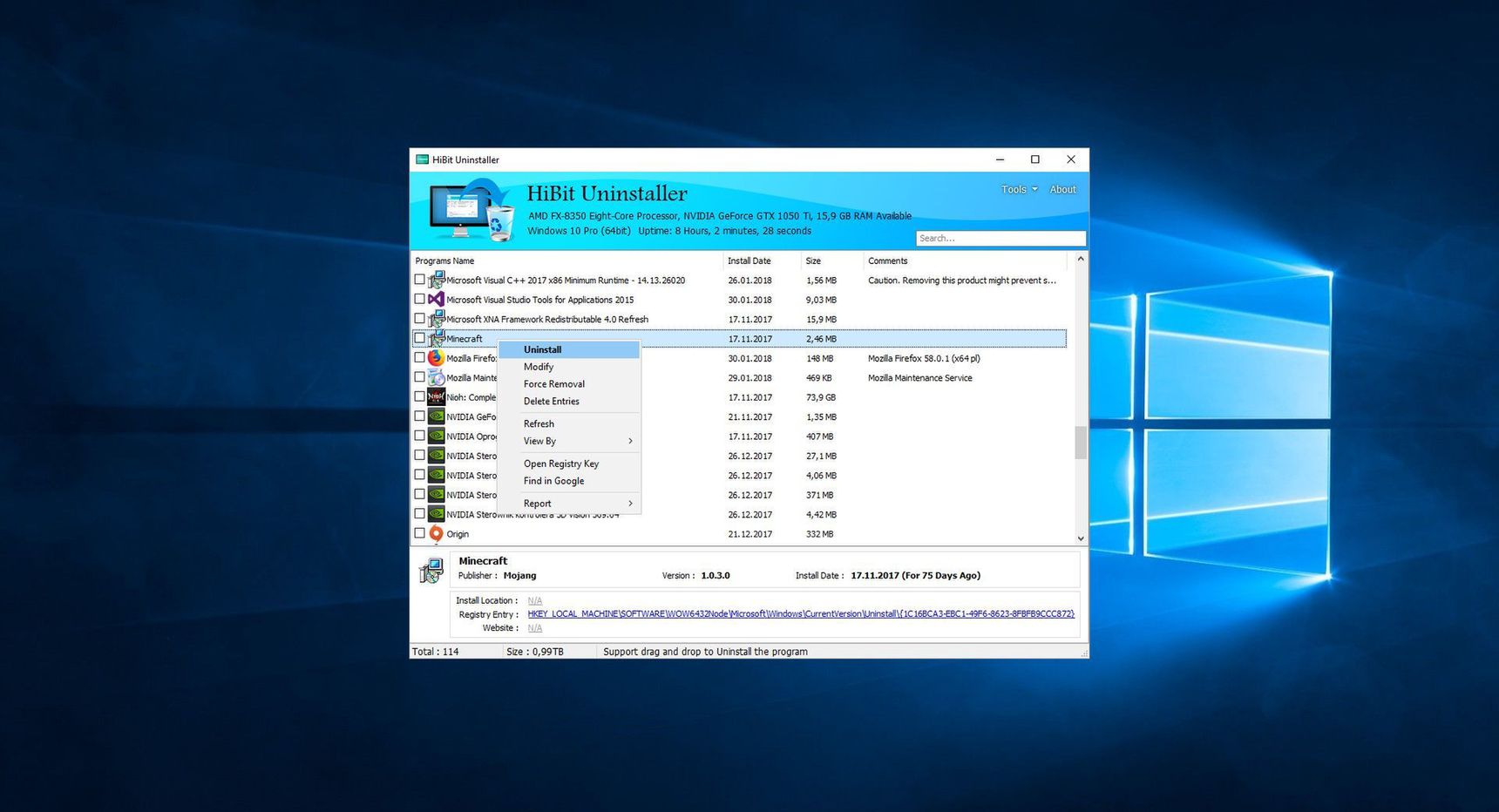Tick the Mozilla Maintenance Service checkbox
The image size is (1499, 812).
419,377
